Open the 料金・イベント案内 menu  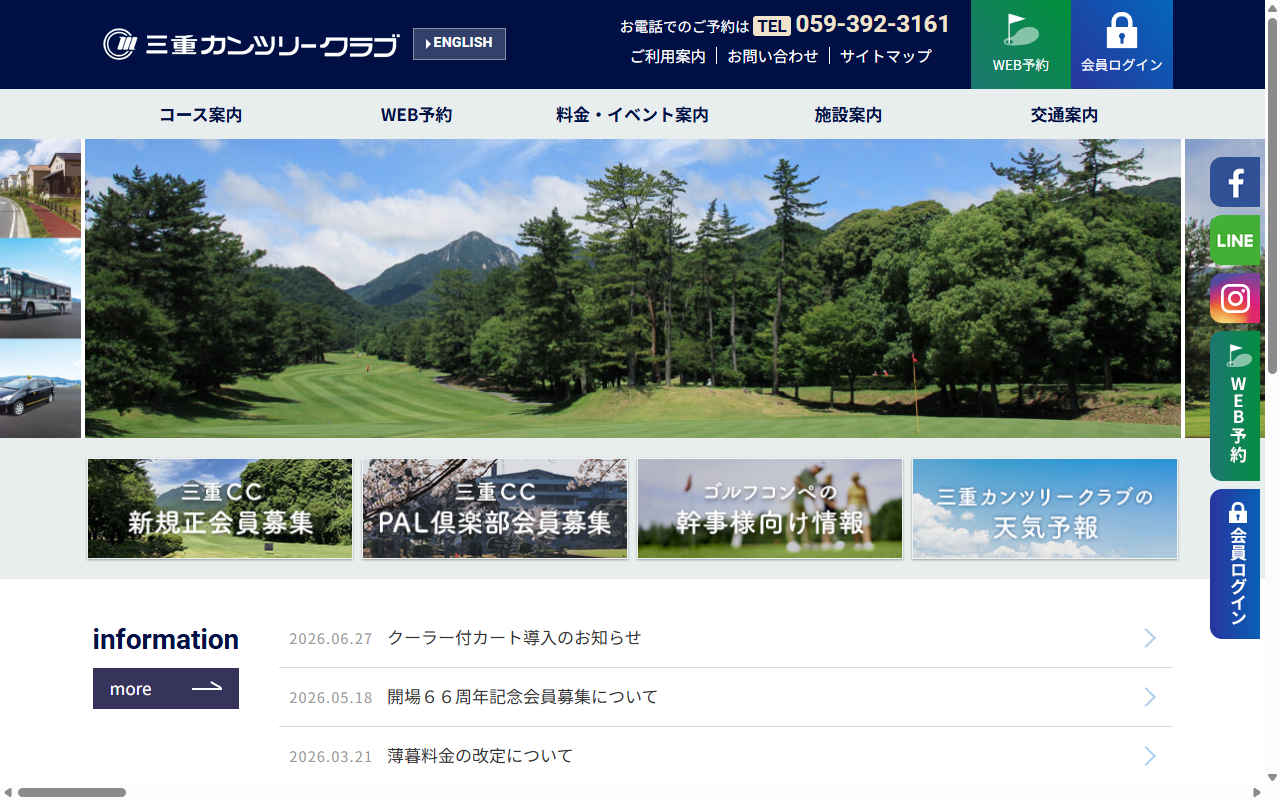point(632,115)
